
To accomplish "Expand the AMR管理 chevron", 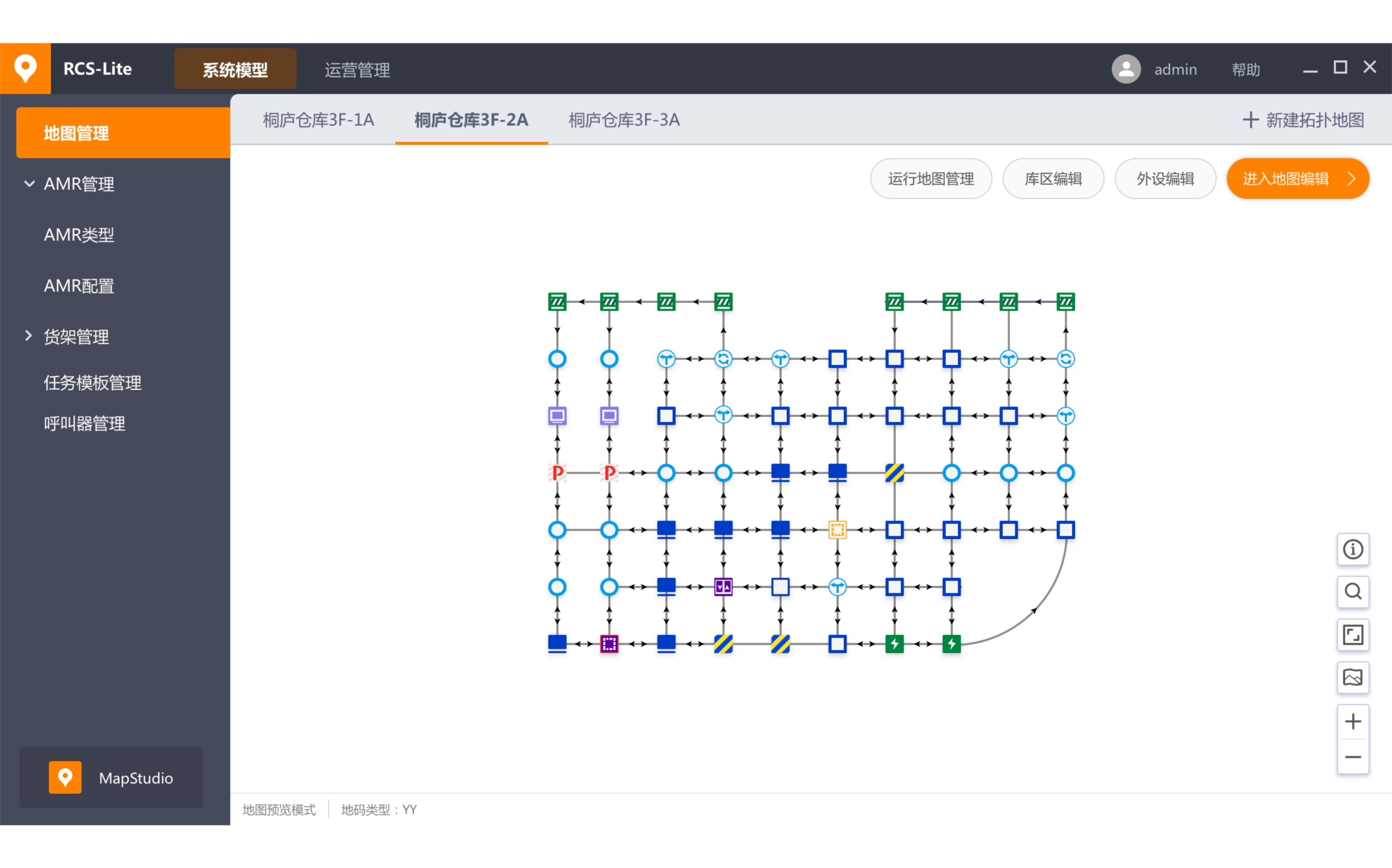I will click(x=29, y=184).
